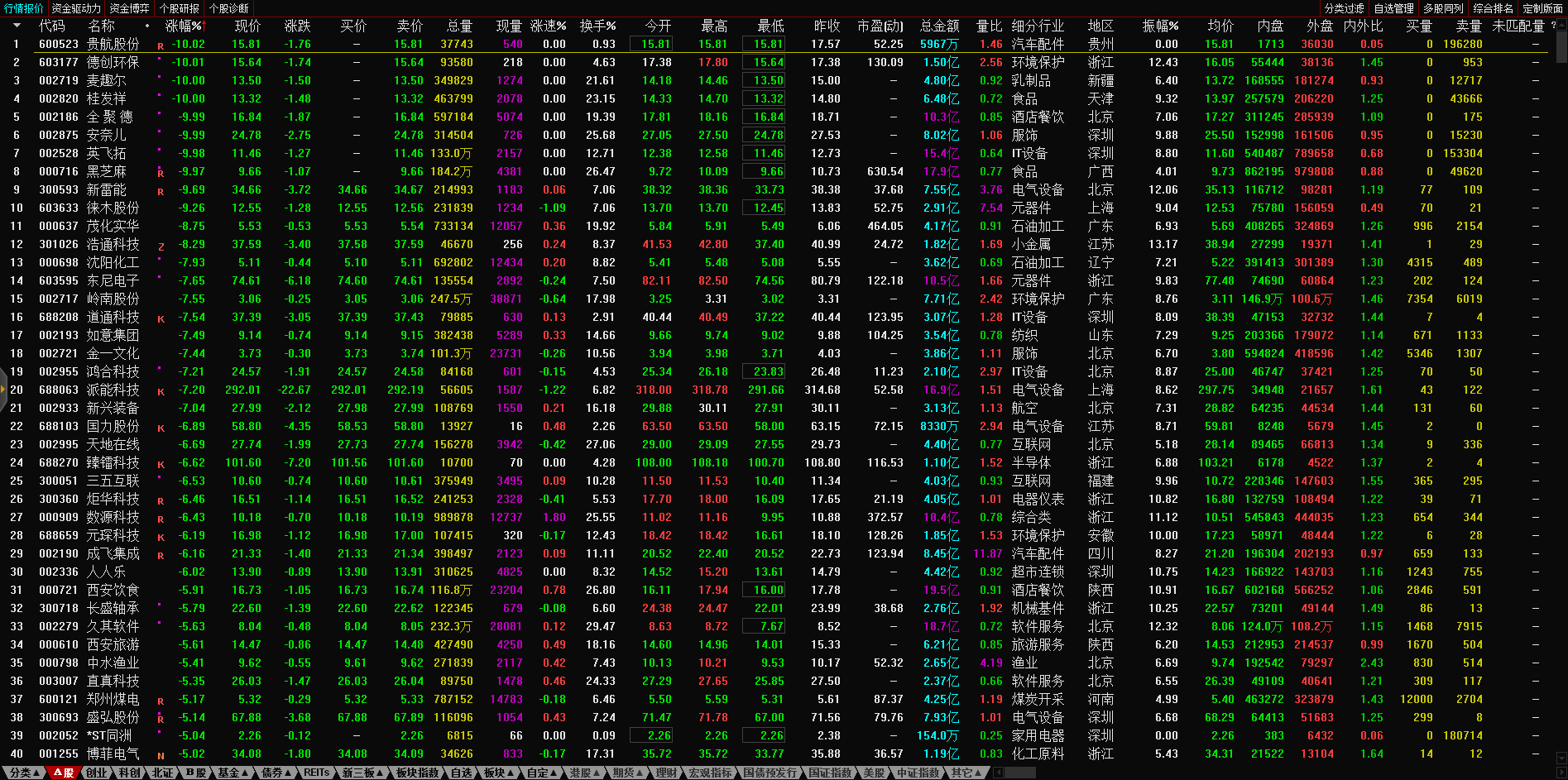The image size is (1568, 780).
Task: Click the vertical scrollbar track
Action: click(x=1561, y=414)
